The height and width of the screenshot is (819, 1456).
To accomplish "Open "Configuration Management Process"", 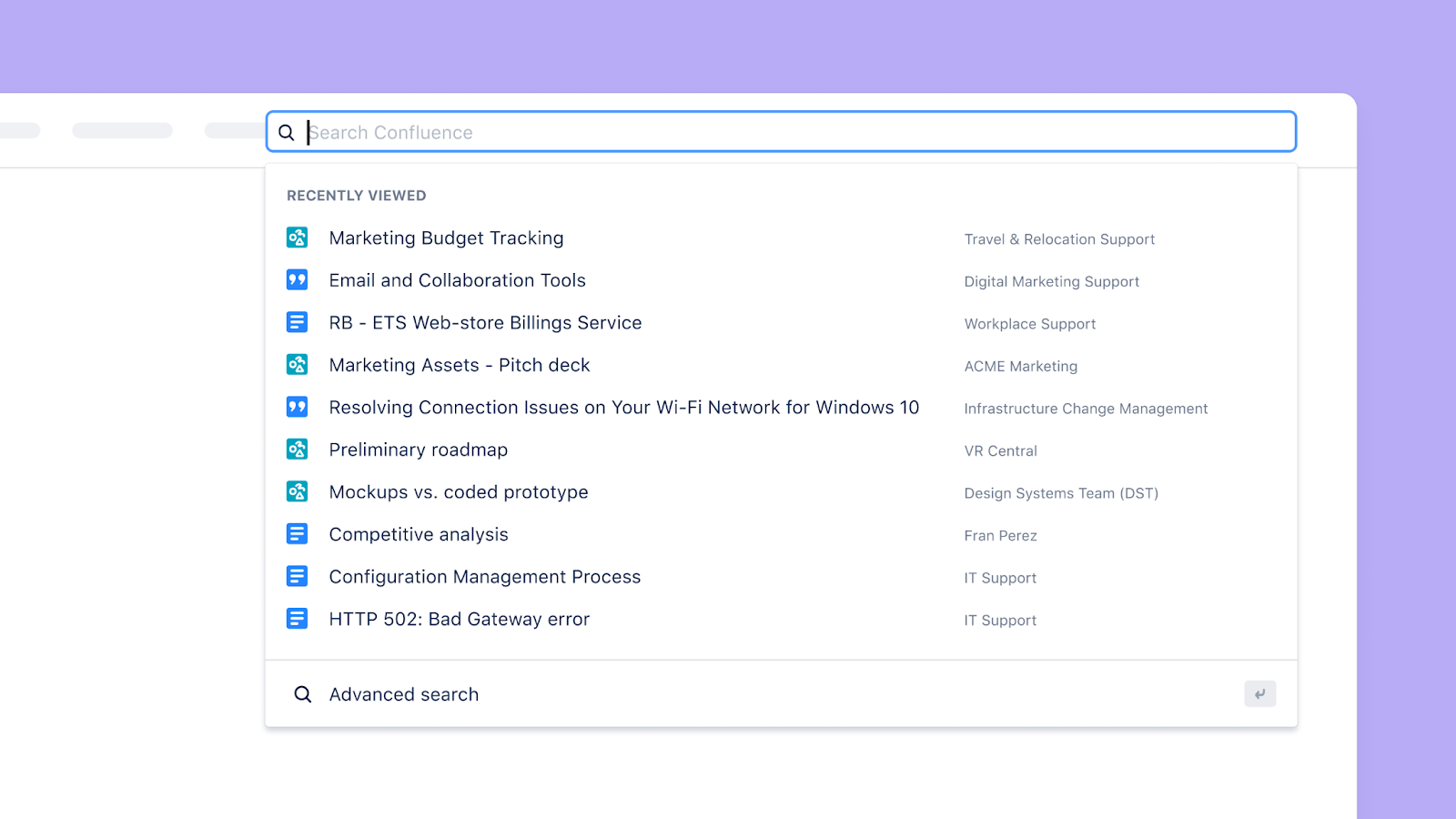I will pyautogui.click(x=484, y=576).
